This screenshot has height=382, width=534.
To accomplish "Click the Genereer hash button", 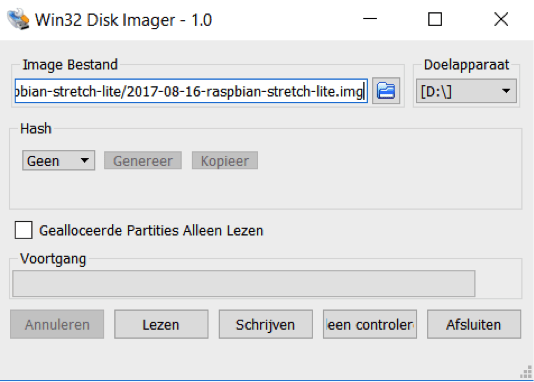I will [143, 160].
